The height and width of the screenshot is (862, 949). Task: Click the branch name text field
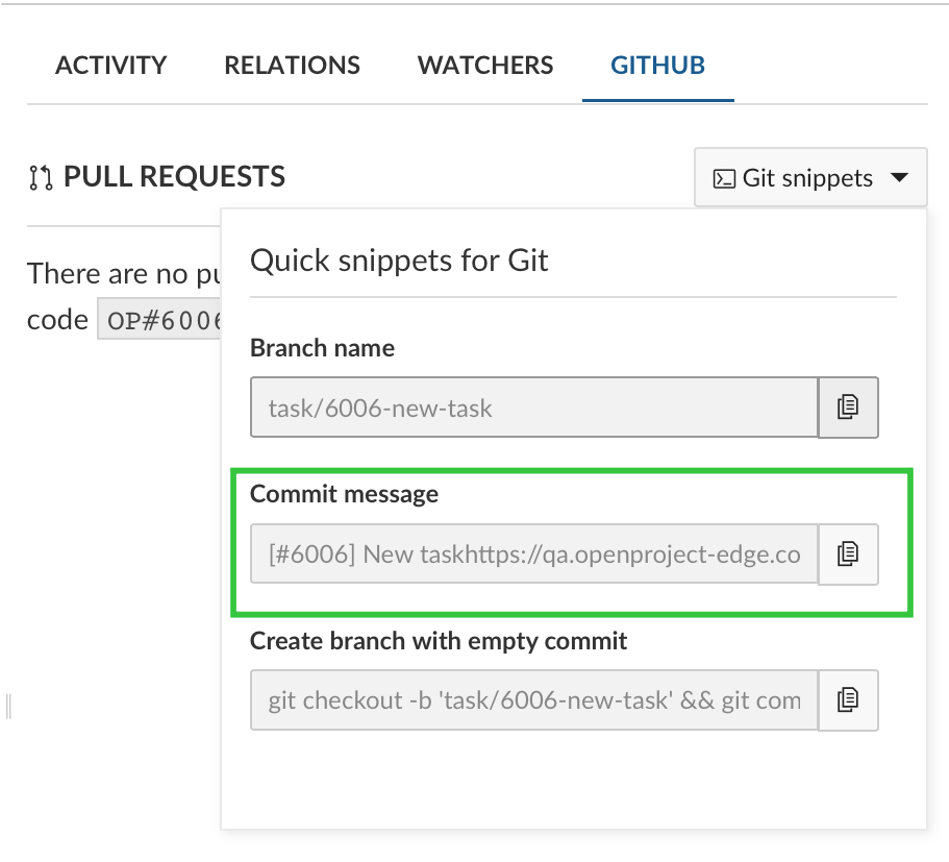pos(534,407)
